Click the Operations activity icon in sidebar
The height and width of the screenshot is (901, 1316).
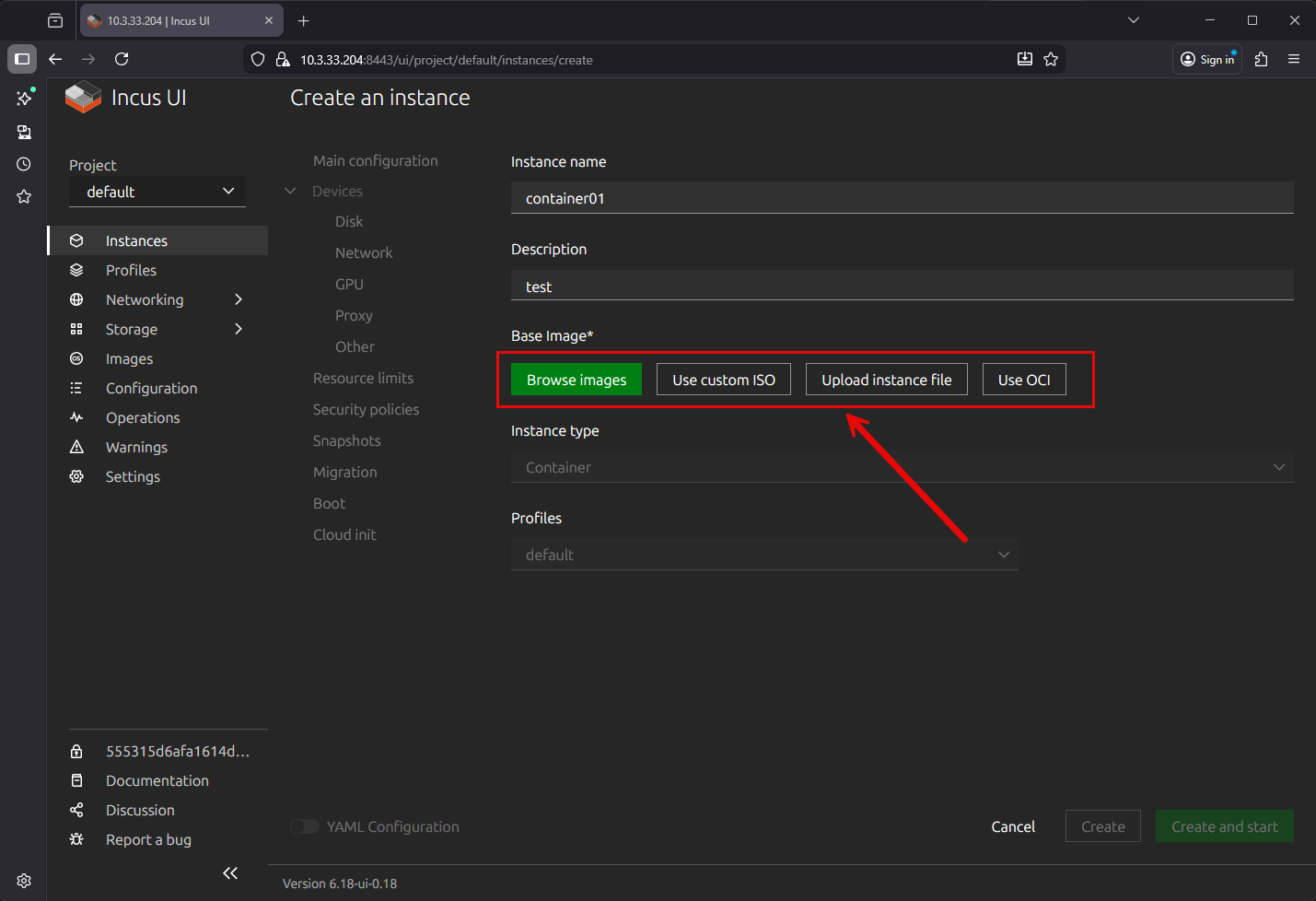[x=76, y=417]
